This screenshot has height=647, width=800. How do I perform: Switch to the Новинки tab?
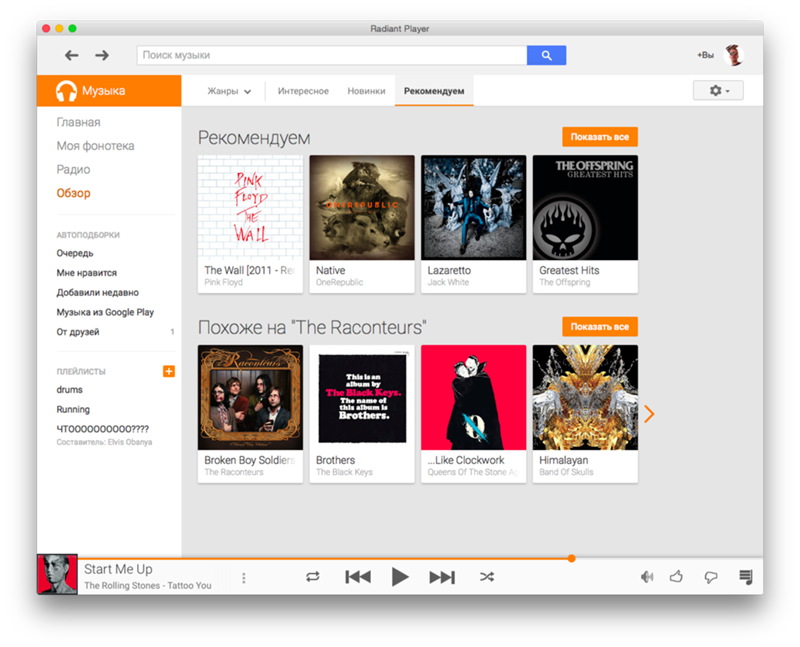366,91
